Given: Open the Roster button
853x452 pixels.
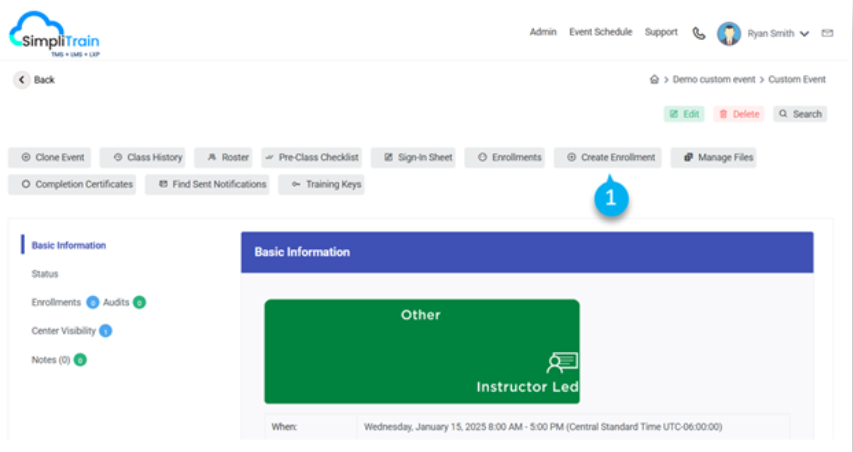Looking at the screenshot, I should pyautogui.click(x=223, y=158).
